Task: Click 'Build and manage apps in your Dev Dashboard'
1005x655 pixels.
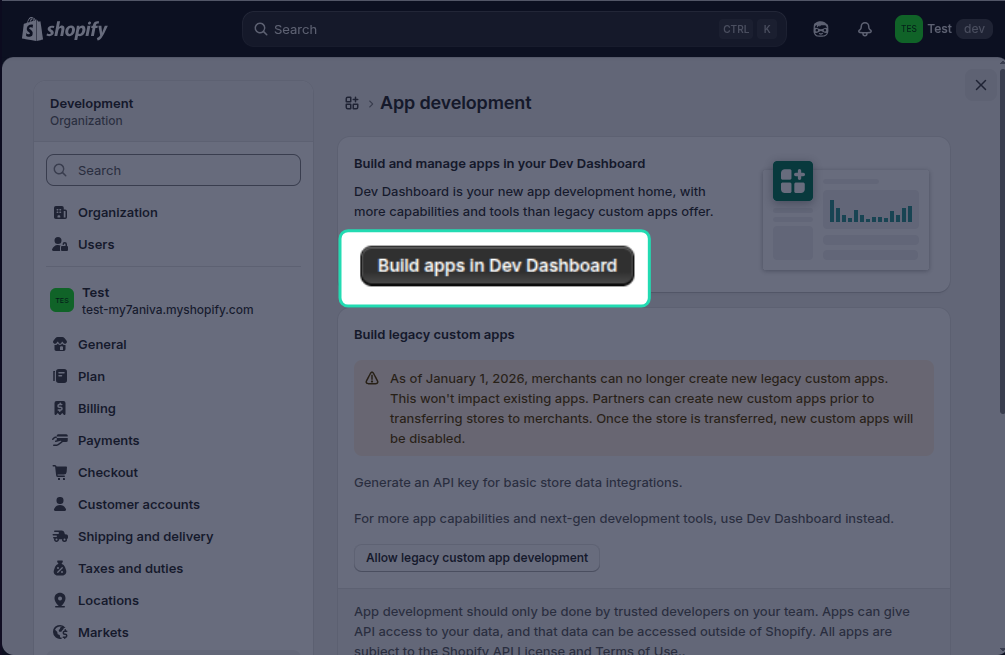Action: (499, 163)
